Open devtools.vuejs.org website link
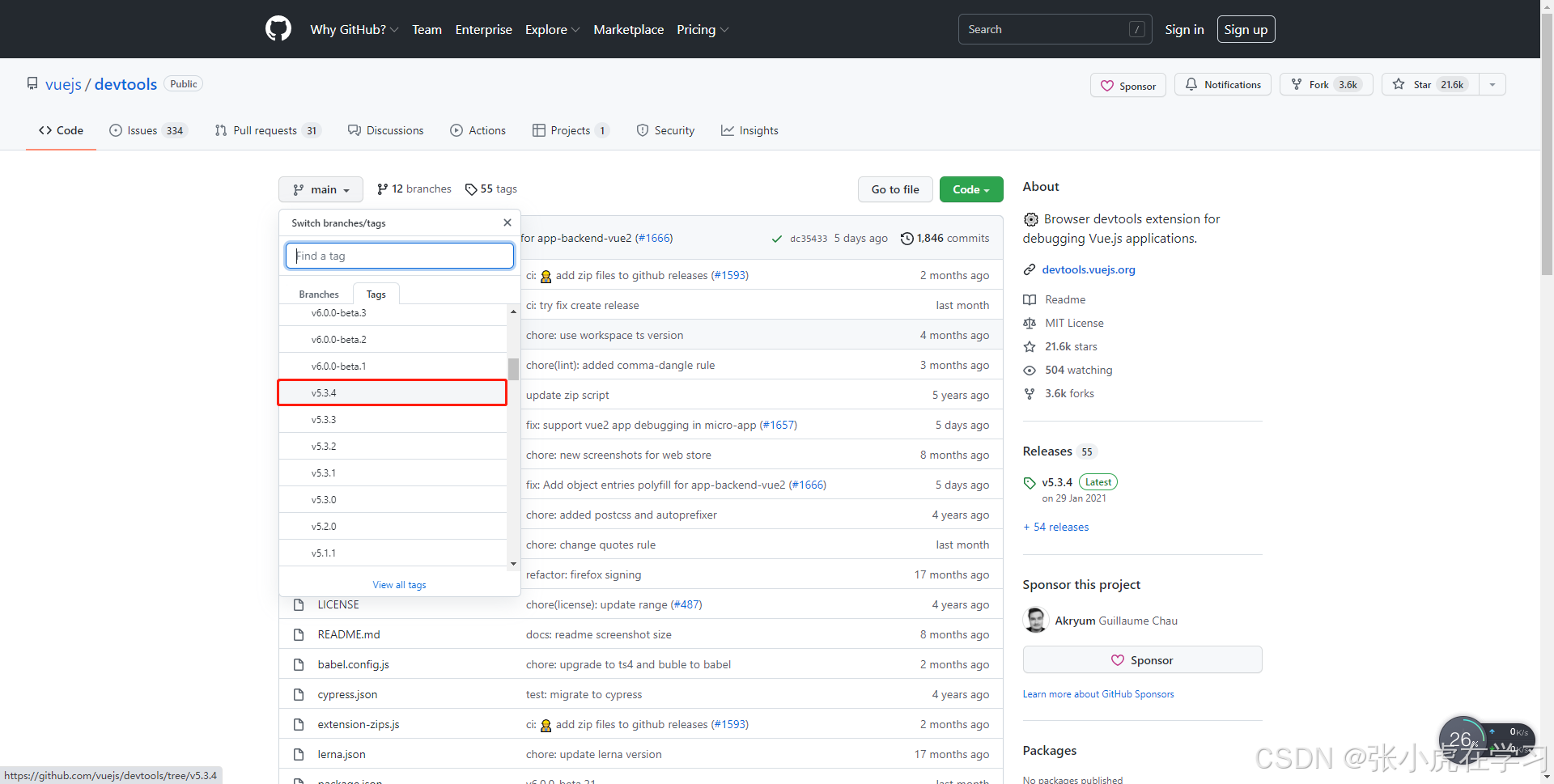 1089,269
